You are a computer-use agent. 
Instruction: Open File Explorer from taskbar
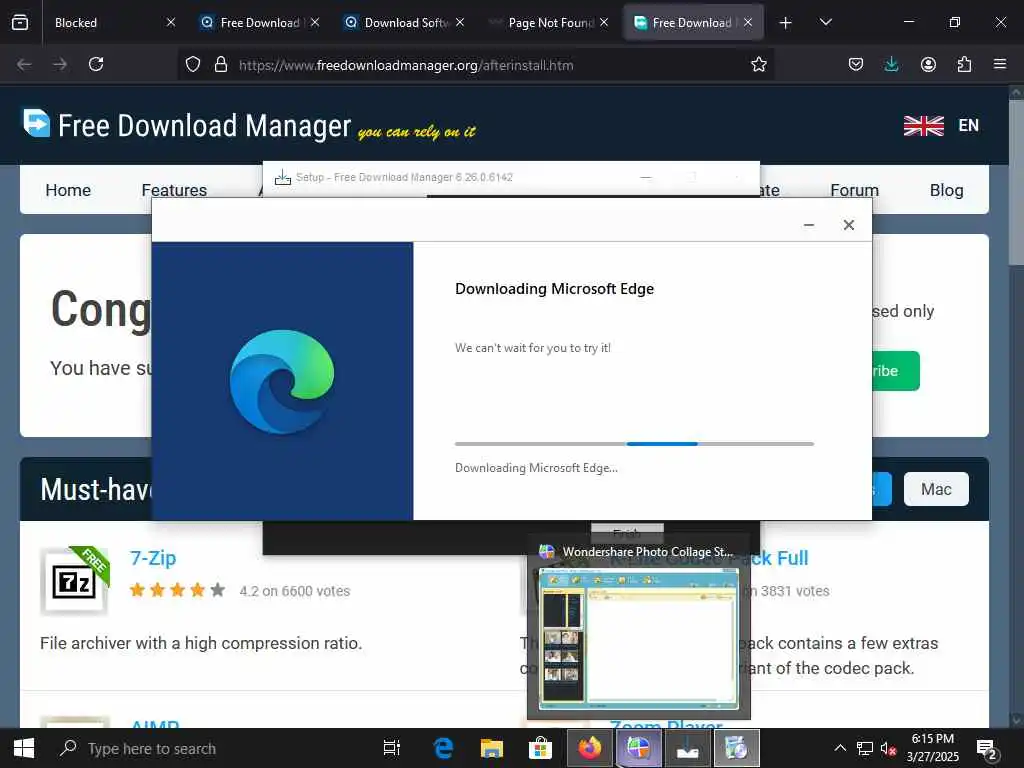click(492, 748)
